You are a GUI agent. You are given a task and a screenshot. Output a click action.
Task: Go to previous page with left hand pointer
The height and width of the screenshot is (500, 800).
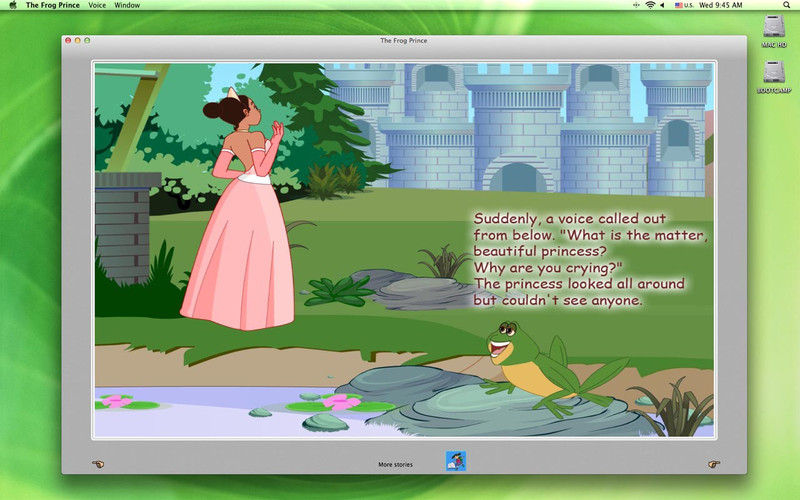pos(97,464)
